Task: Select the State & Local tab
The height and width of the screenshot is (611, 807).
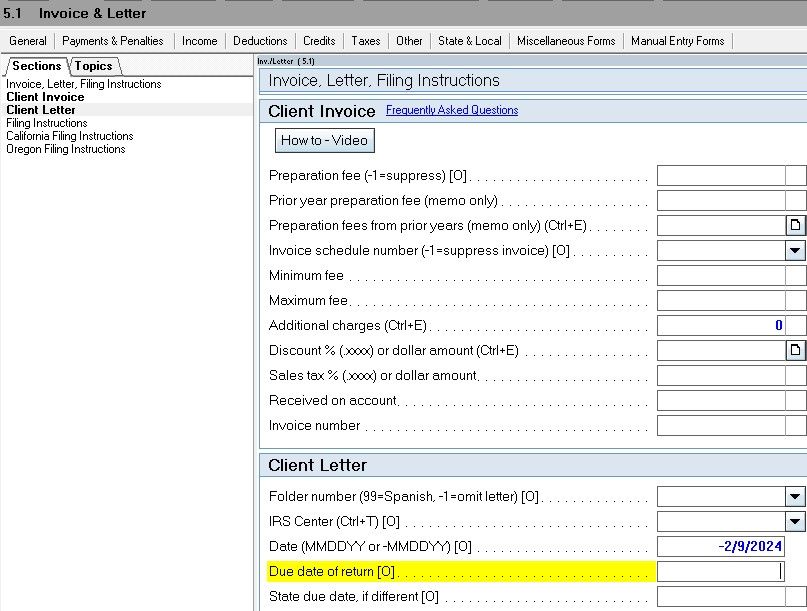Action: click(470, 41)
